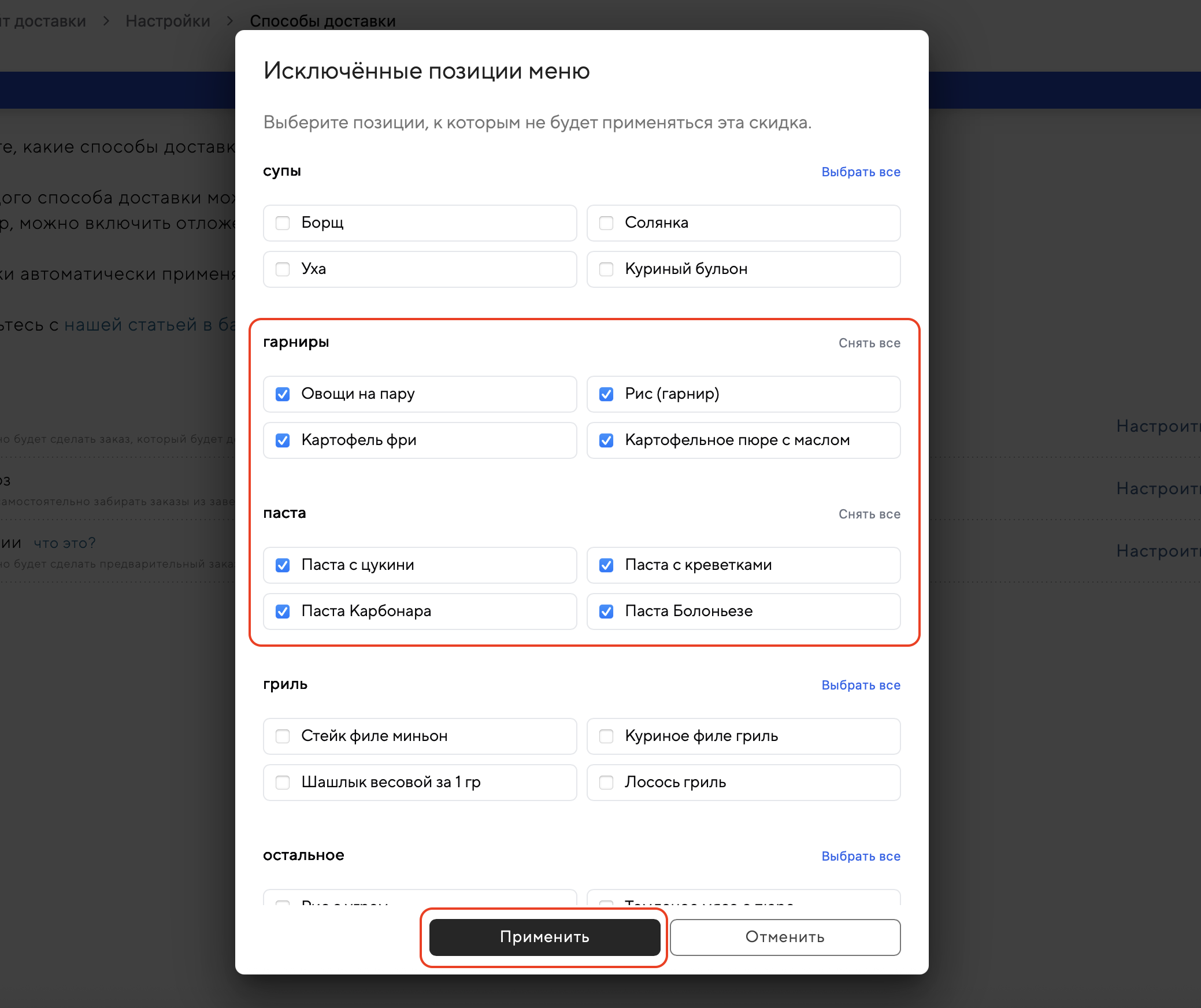Select all in гриль section
Screen dimensions: 1201x1008
861,685
